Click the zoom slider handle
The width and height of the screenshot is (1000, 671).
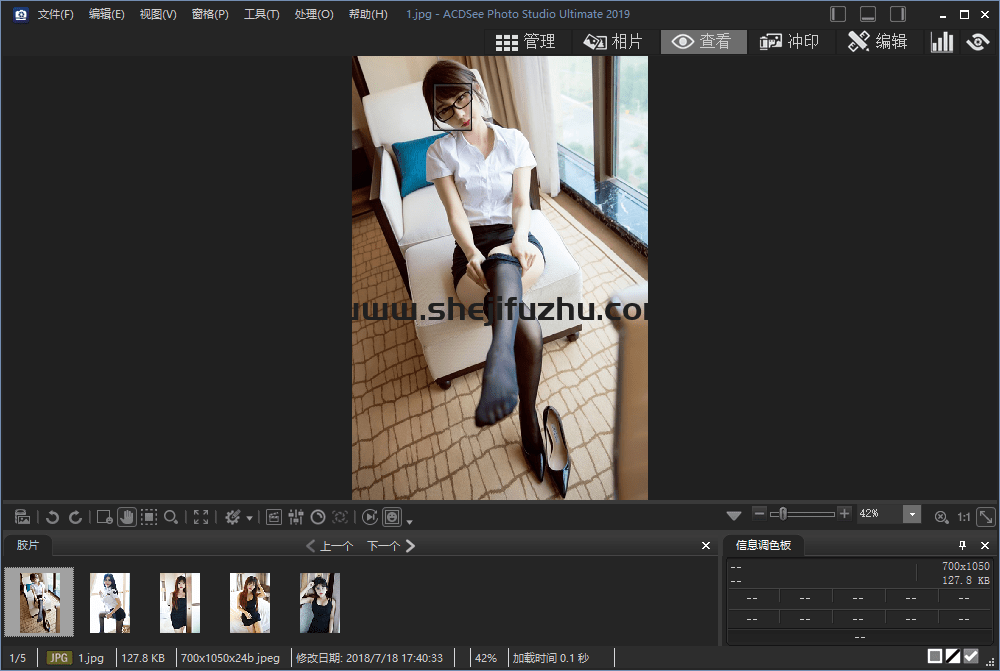pyautogui.click(x=783, y=513)
